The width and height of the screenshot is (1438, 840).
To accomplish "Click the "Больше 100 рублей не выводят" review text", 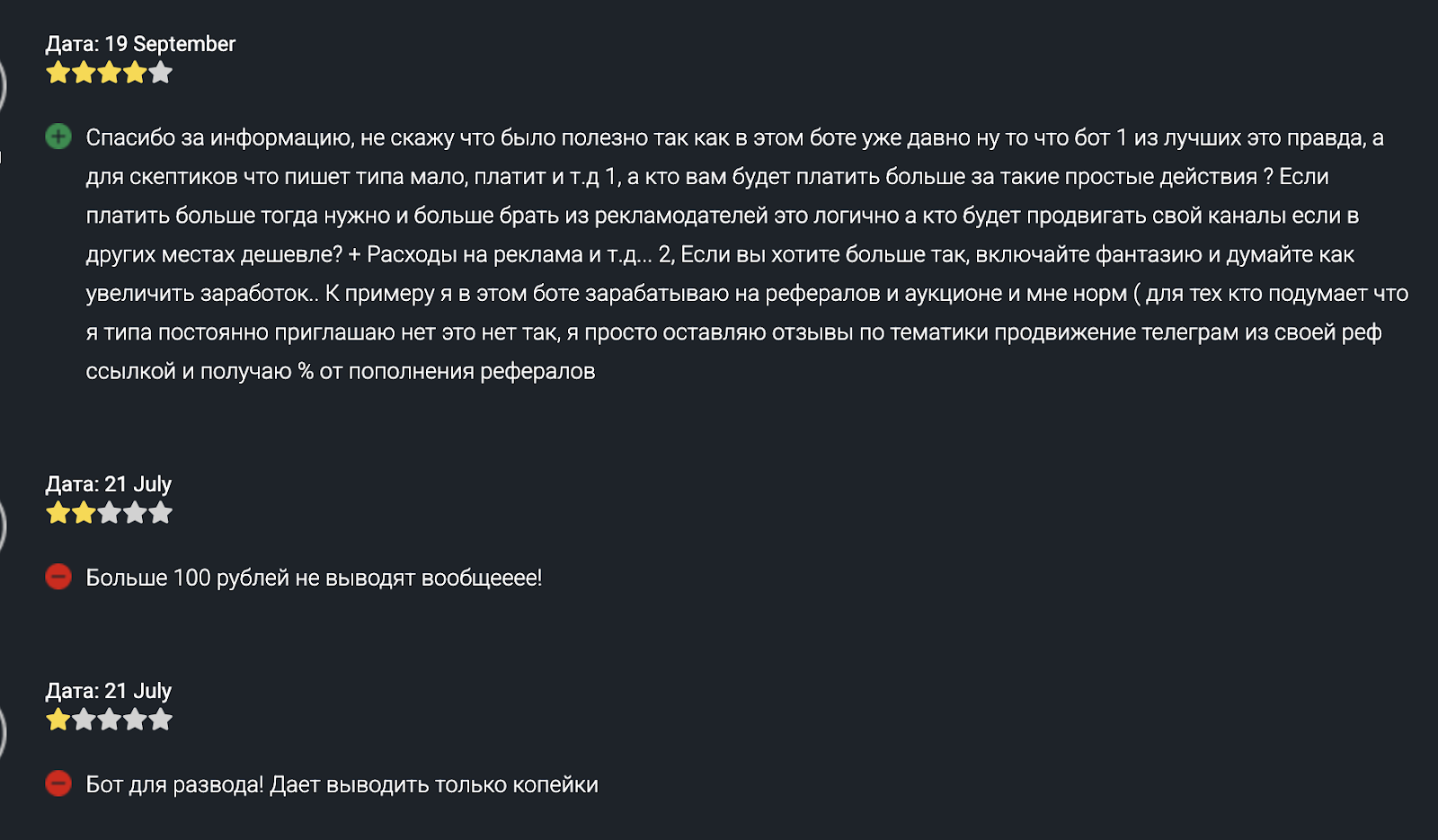I will pyautogui.click(x=314, y=578).
